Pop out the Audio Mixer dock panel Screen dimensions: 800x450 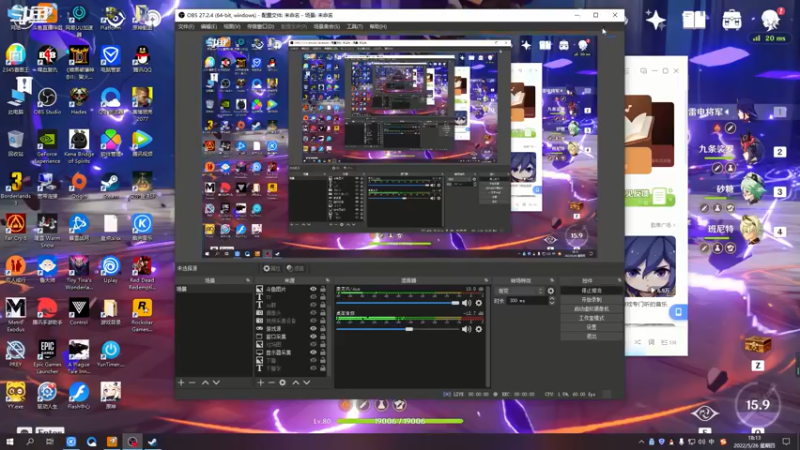click(486, 280)
